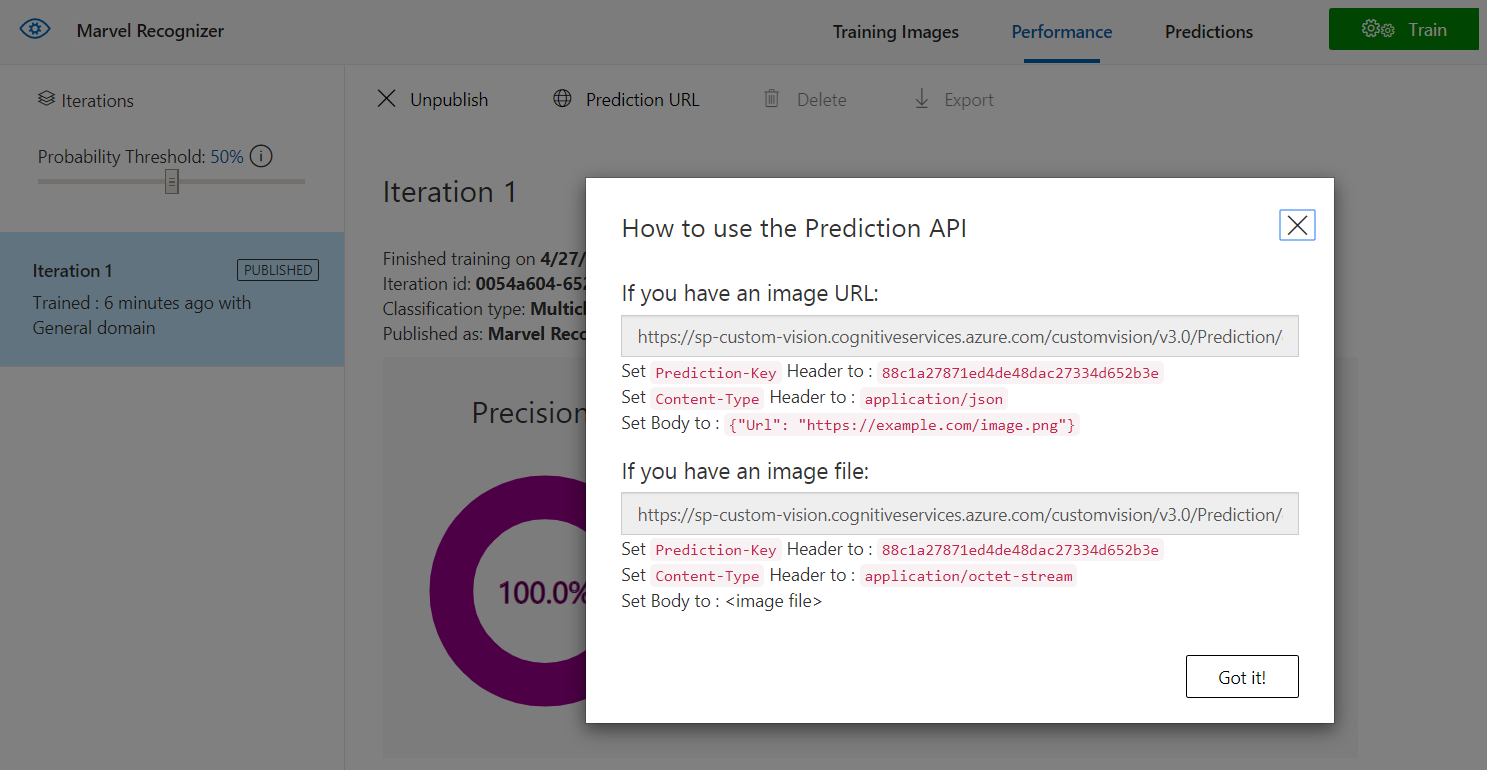Open the Training Images tab
The height and width of the screenshot is (770, 1487).
[x=895, y=32]
